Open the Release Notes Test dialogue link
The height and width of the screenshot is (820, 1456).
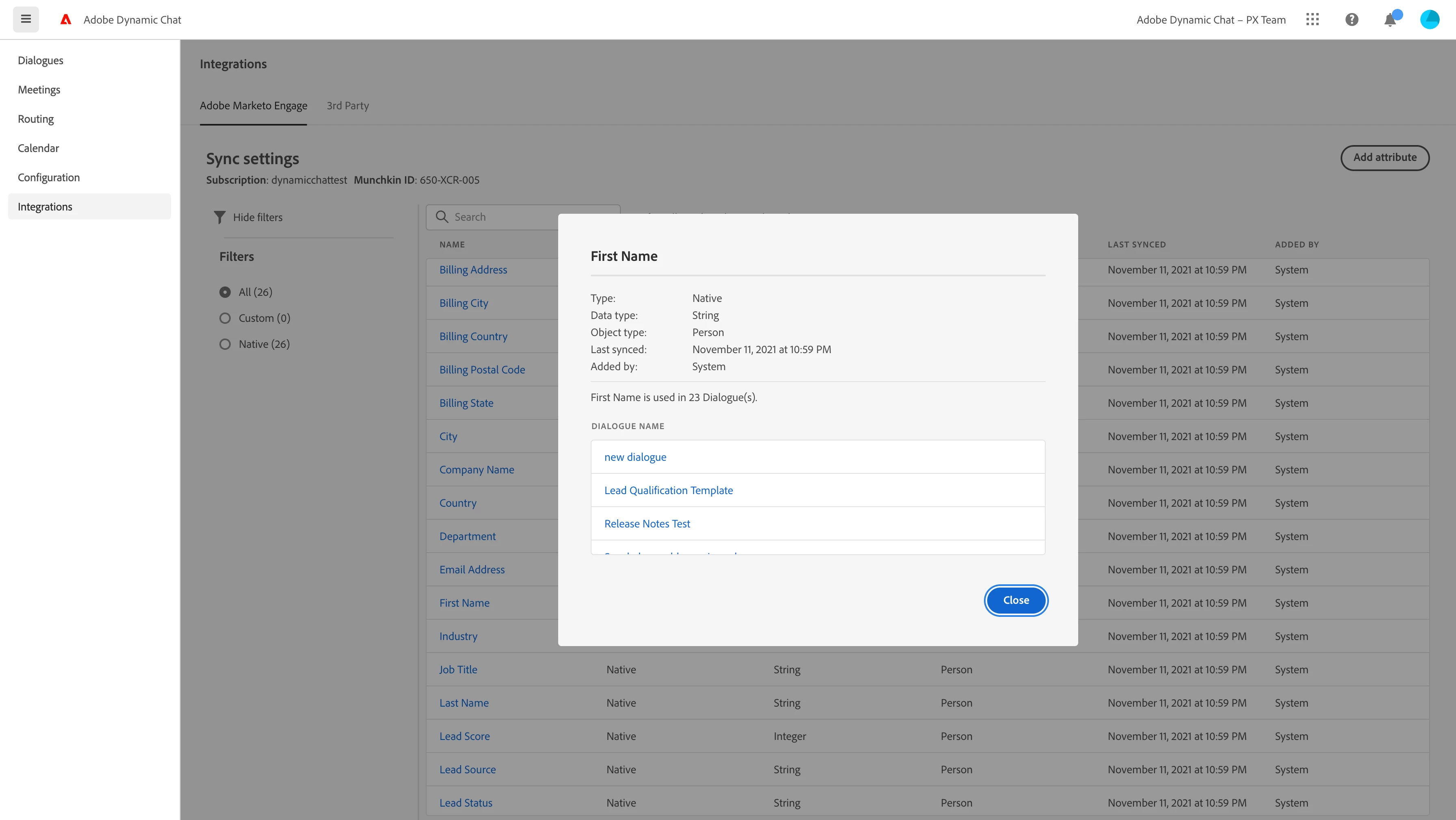[647, 524]
